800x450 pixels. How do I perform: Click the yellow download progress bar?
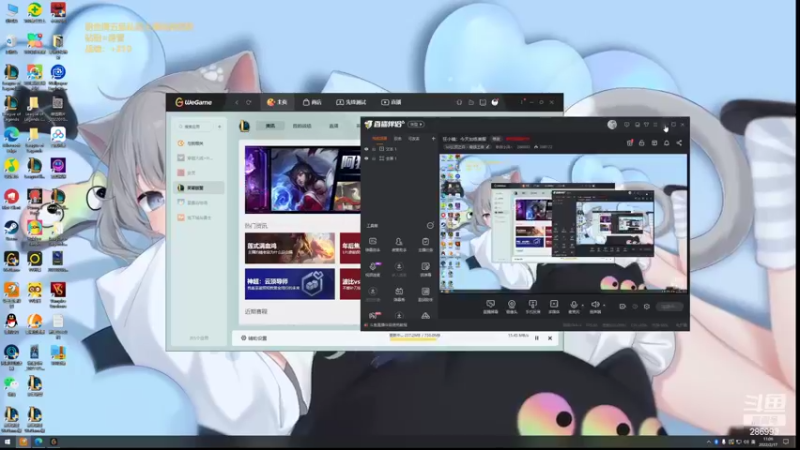[x=414, y=339]
